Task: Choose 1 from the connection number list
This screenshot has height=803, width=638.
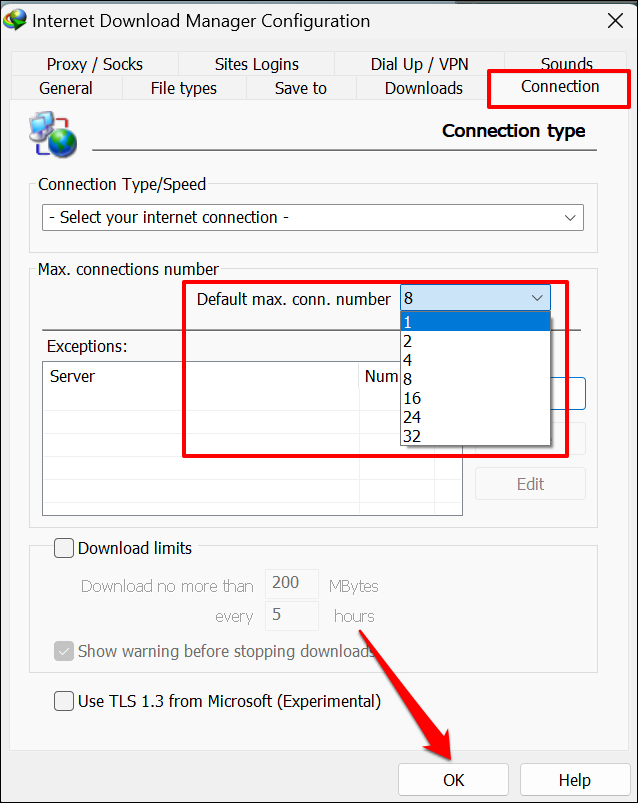Action: (x=475, y=322)
